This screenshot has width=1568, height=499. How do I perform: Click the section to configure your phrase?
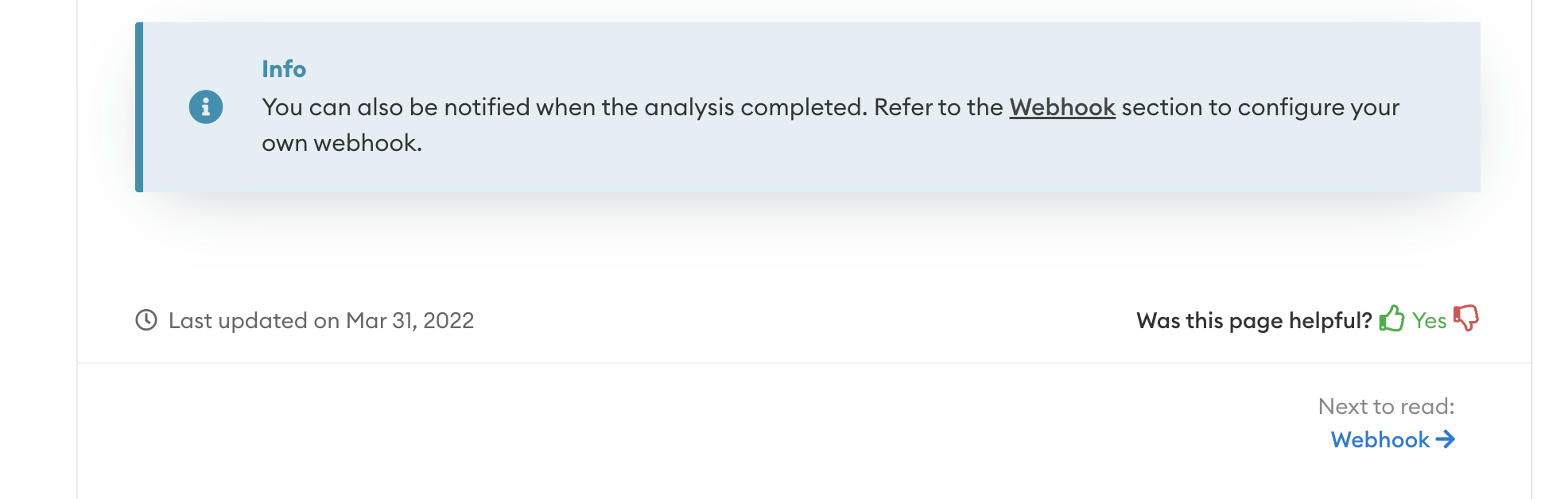(1260, 107)
